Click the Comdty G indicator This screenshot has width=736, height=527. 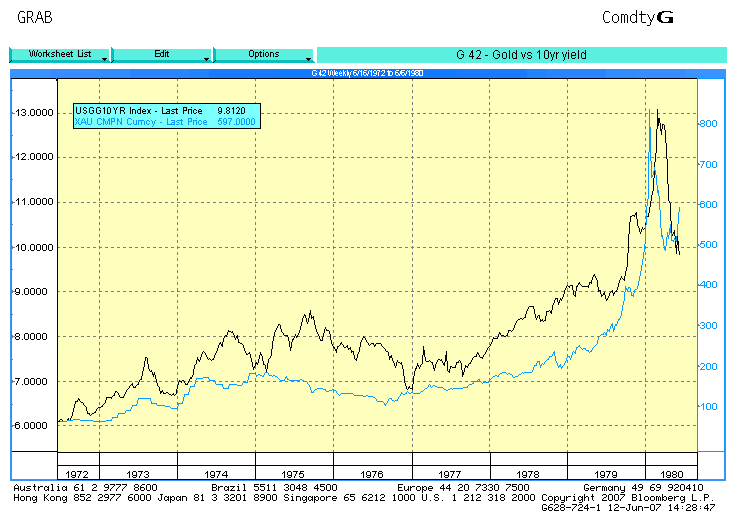(x=638, y=17)
